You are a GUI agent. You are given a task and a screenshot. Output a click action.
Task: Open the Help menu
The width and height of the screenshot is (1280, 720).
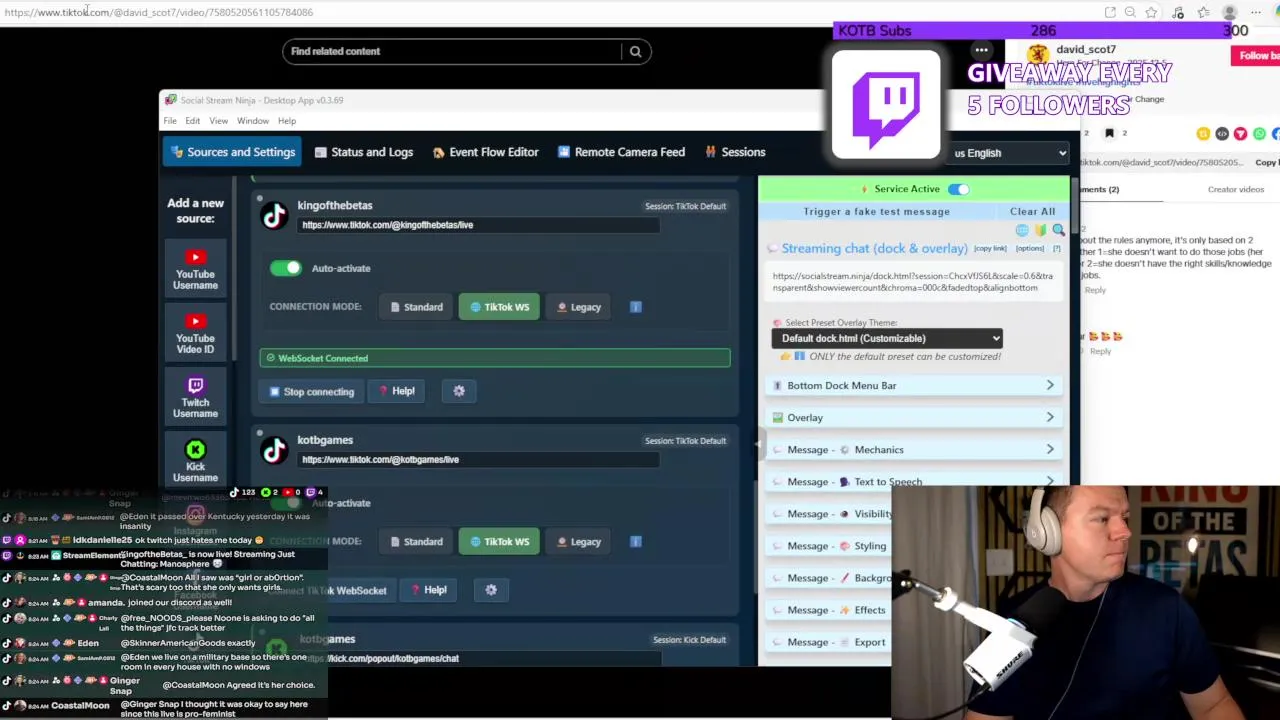[x=287, y=121]
